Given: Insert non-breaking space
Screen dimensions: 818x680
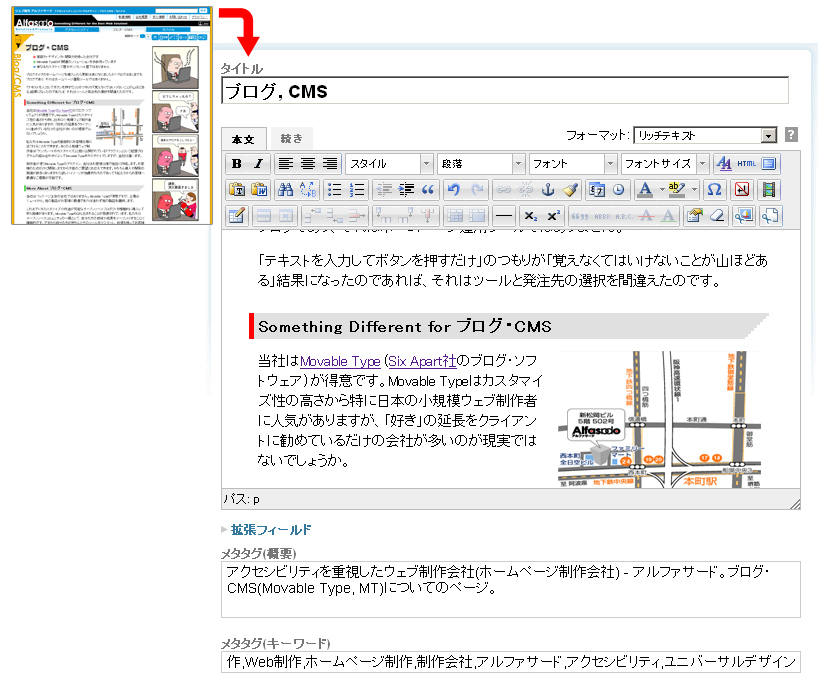Looking at the screenshot, I should point(742,189).
